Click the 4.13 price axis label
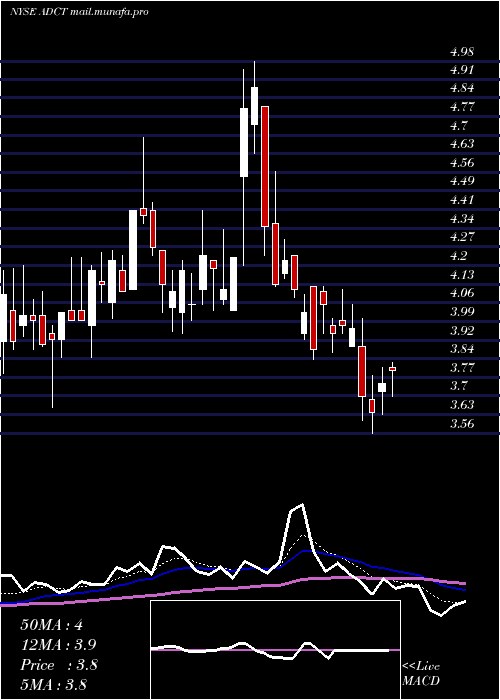 pos(462,274)
